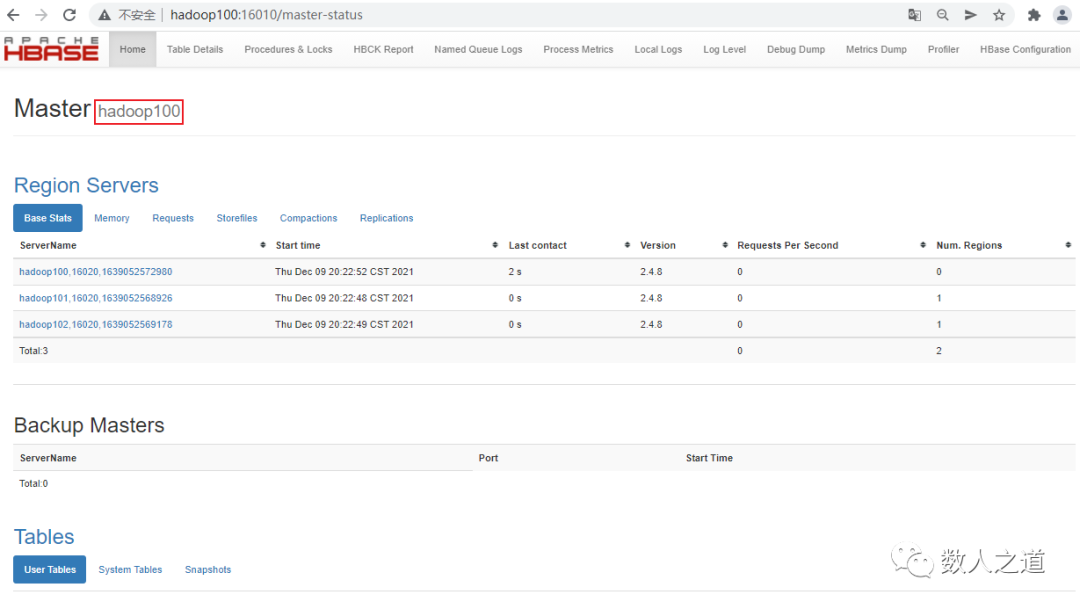This screenshot has height=609, width=1080.
Task: Reload the master-status page
Action: (x=70, y=14)
